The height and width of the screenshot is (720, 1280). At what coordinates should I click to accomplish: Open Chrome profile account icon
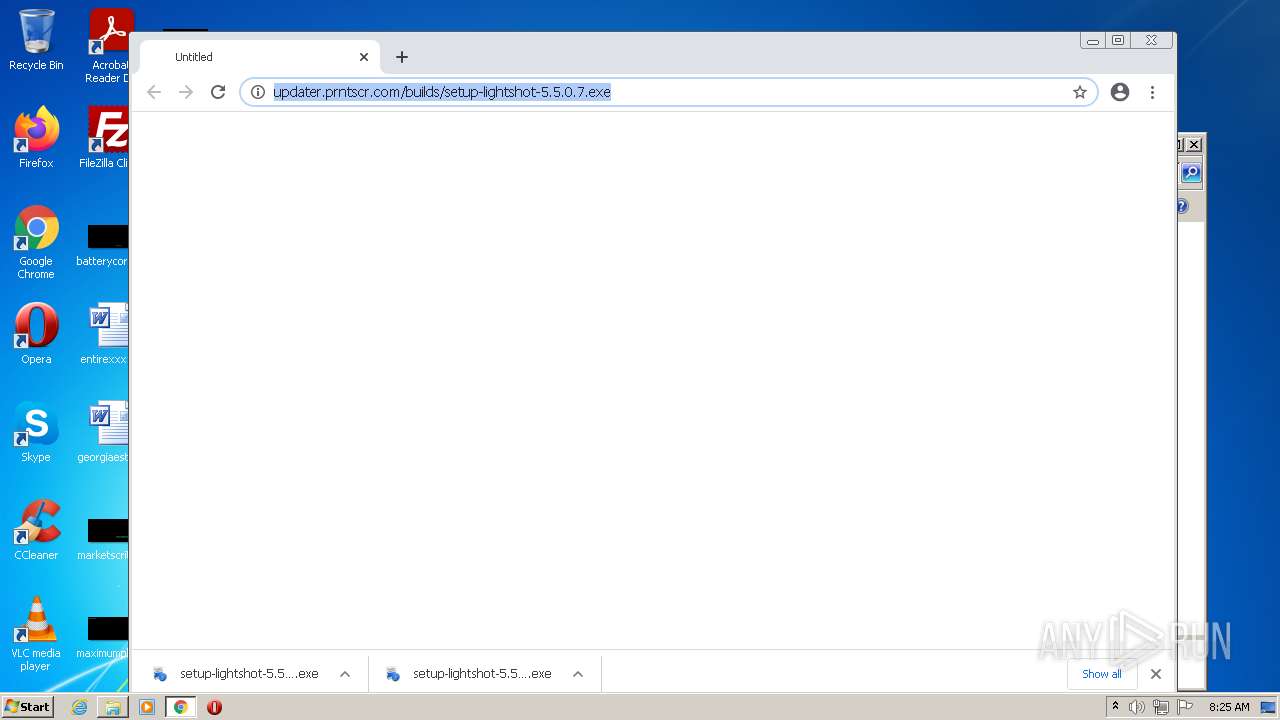[x=1120, y=92]
